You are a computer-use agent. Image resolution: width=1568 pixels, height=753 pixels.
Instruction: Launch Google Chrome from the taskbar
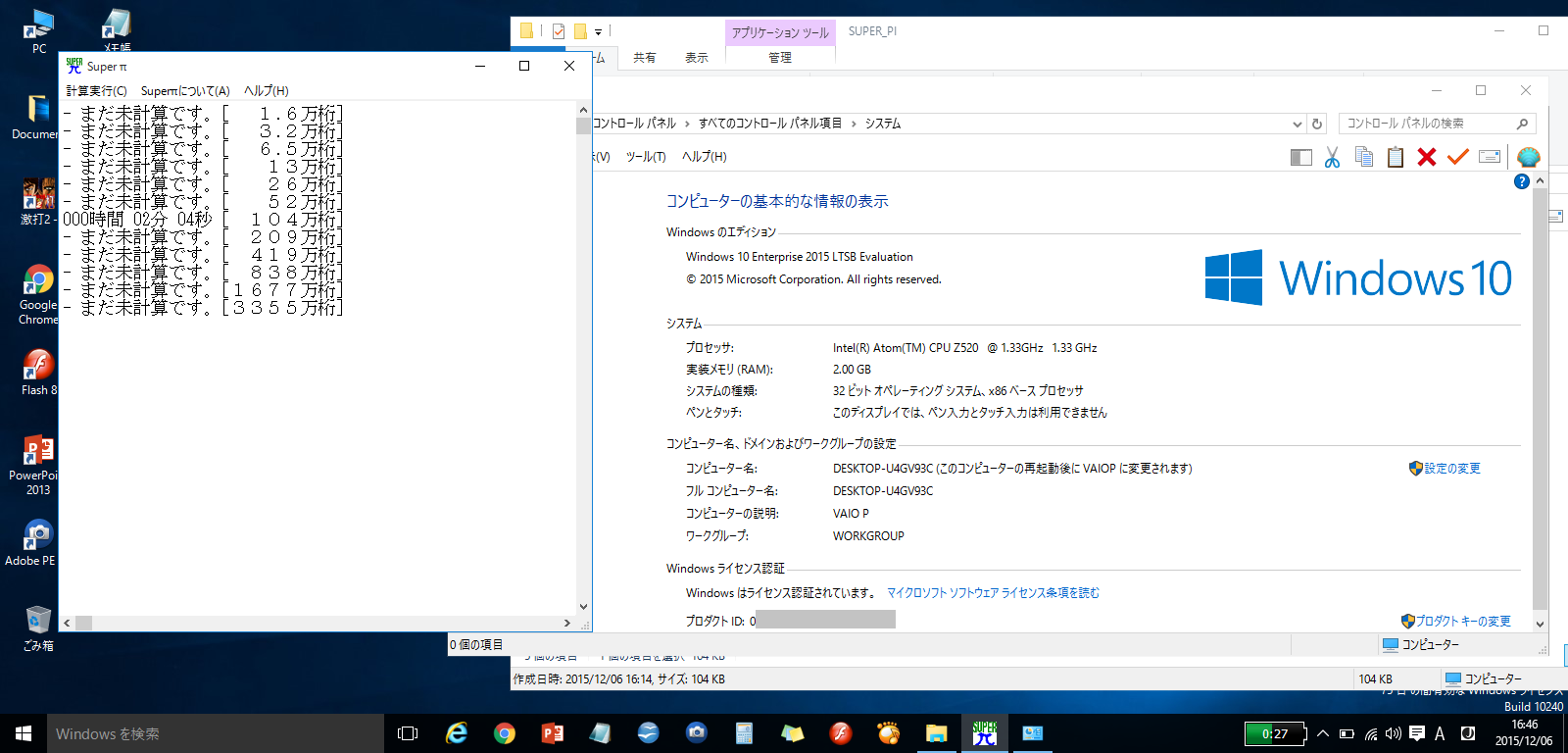point(505,733)
